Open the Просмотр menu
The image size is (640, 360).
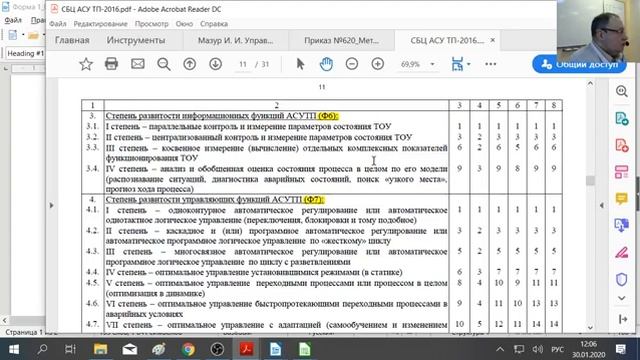click(x=151, y=24)
